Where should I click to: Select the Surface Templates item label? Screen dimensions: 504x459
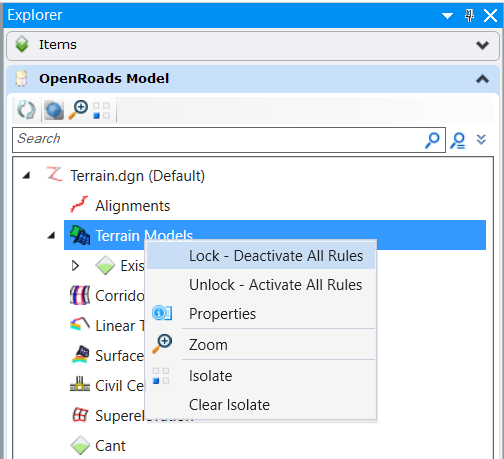pyautogui.click(x=120, y=356)
